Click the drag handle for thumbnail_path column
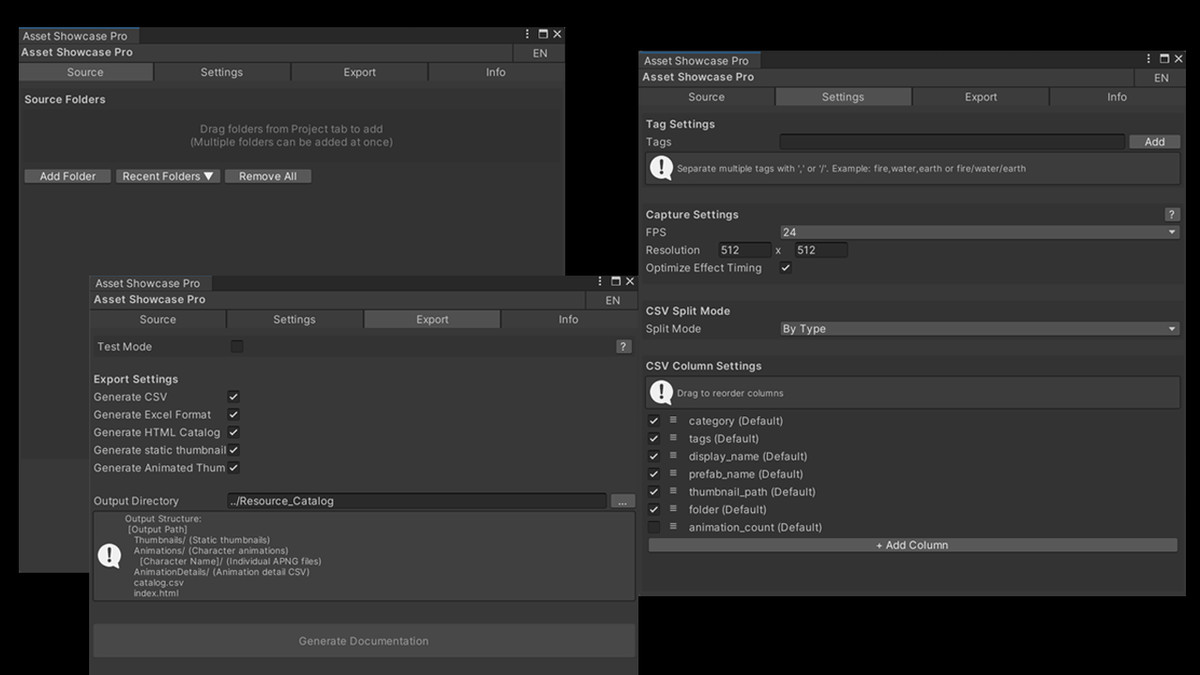The width and height of the screenshot is (1200, 675). (x=674, y=492)
